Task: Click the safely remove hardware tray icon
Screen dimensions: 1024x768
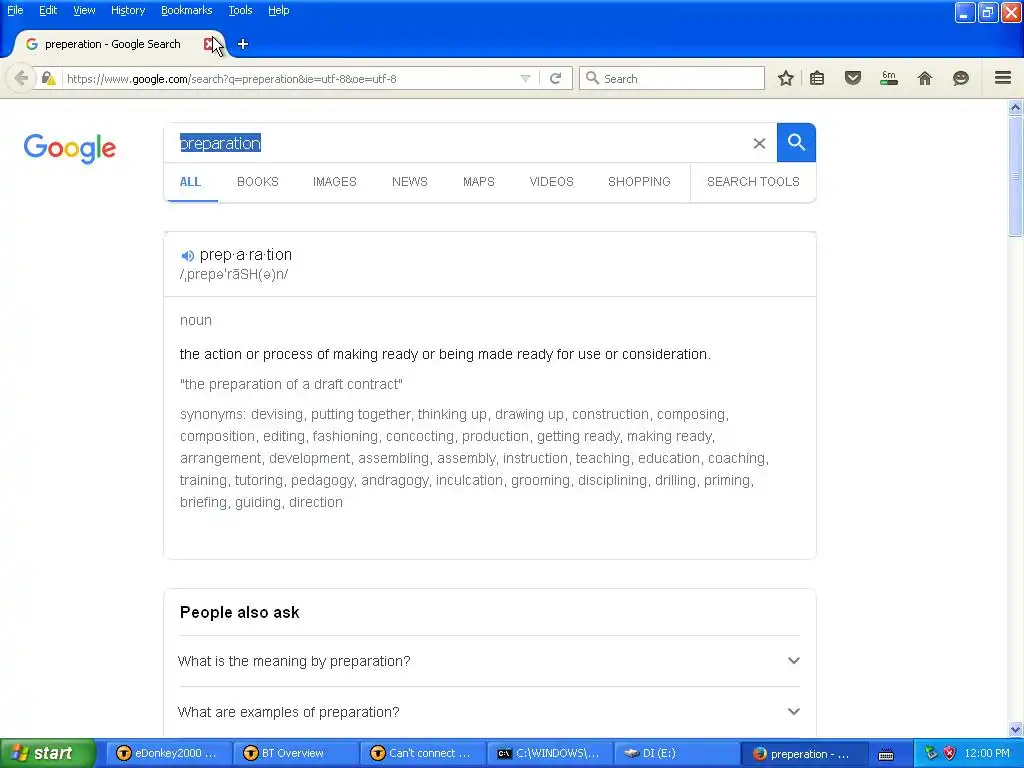Action: (x=931, y=753)
